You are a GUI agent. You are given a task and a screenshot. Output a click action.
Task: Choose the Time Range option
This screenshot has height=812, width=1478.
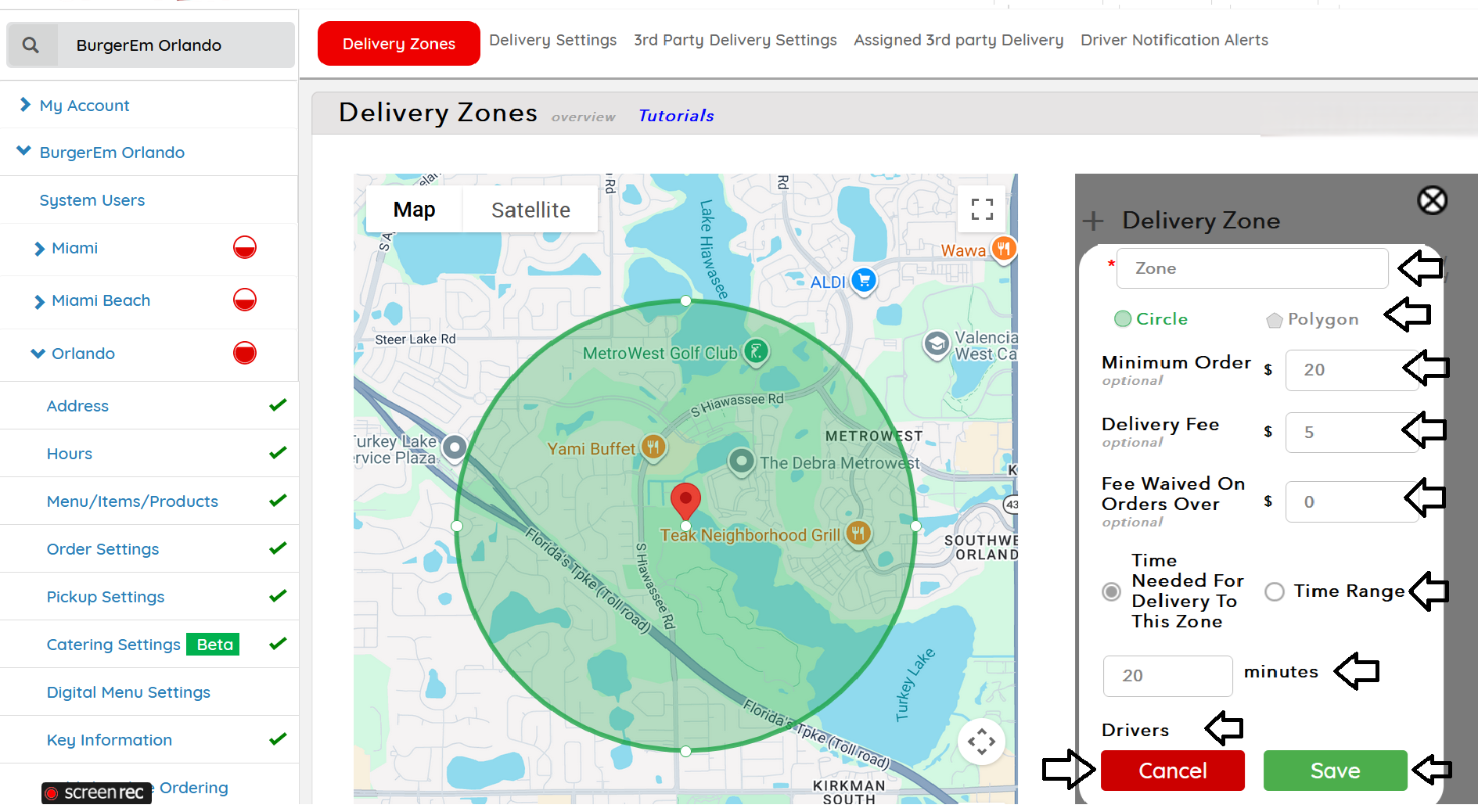[1335, 591]
